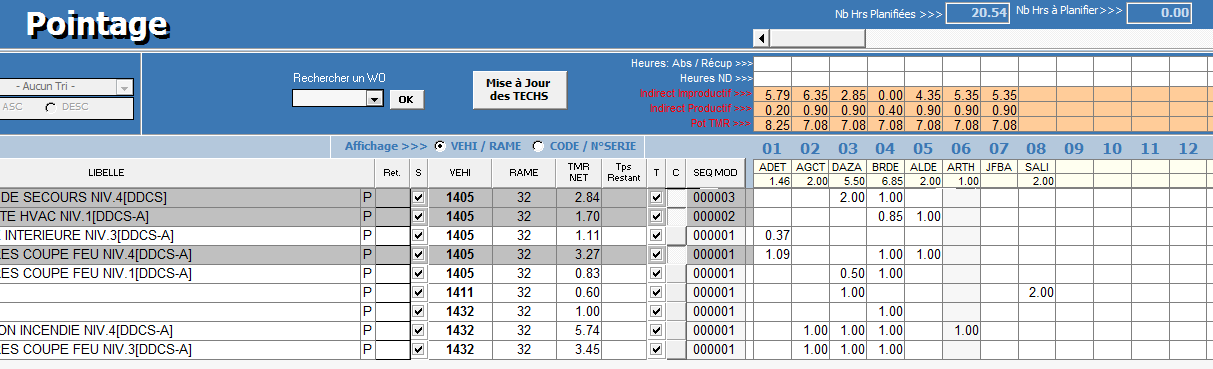The width and height of the screenshot is (1213, 369).
Task: Click day column header 04
Action: click(886, 149)
